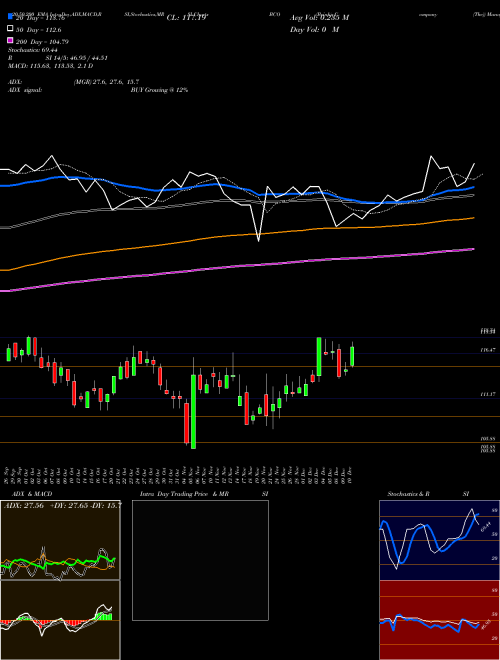Click the ADX line chart thumbnail

click(x=60, y=540)
